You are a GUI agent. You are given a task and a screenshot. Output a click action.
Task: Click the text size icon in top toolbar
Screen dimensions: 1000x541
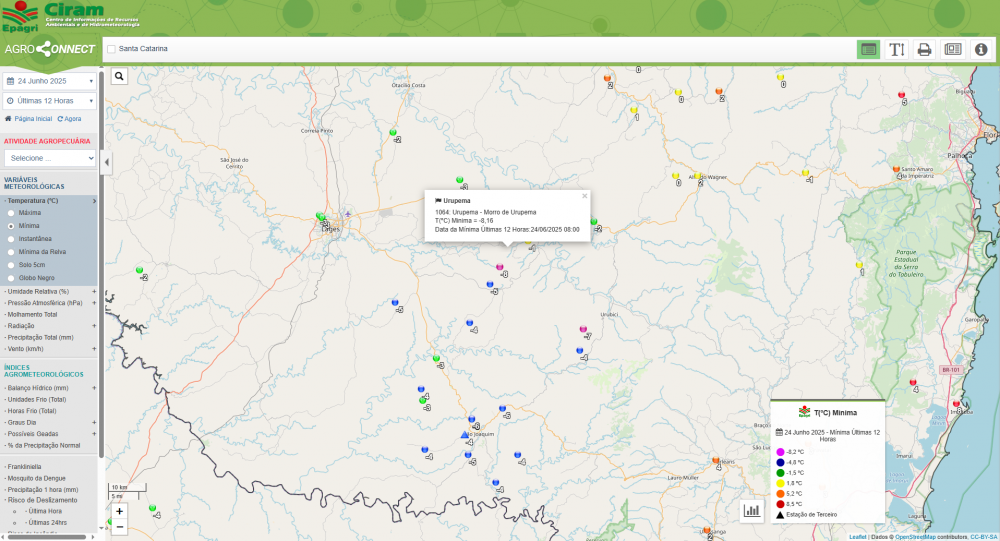click(897, 49)
